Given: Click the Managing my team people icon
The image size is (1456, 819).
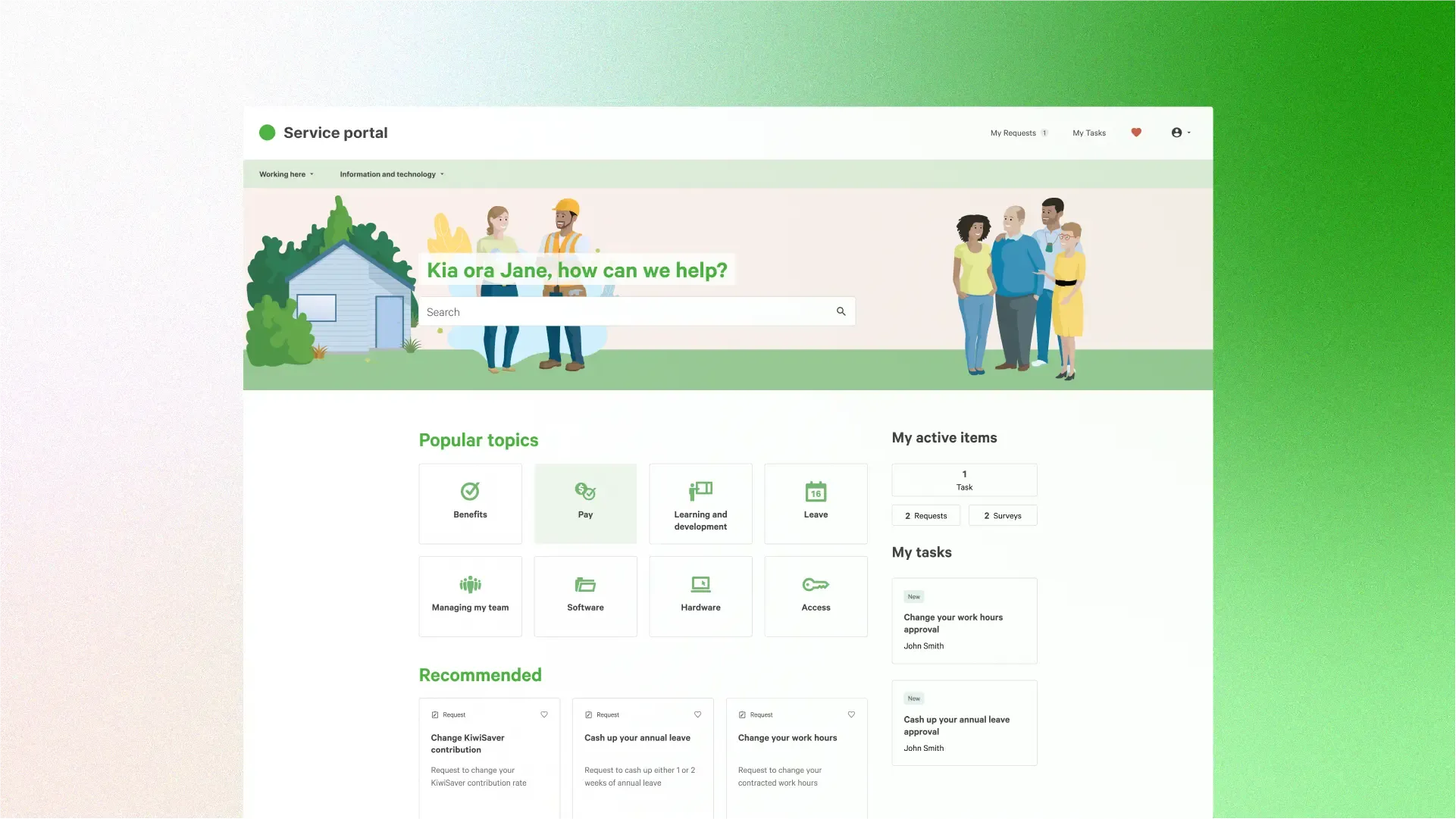Looking at the screenshot, I should coord(470,584).
